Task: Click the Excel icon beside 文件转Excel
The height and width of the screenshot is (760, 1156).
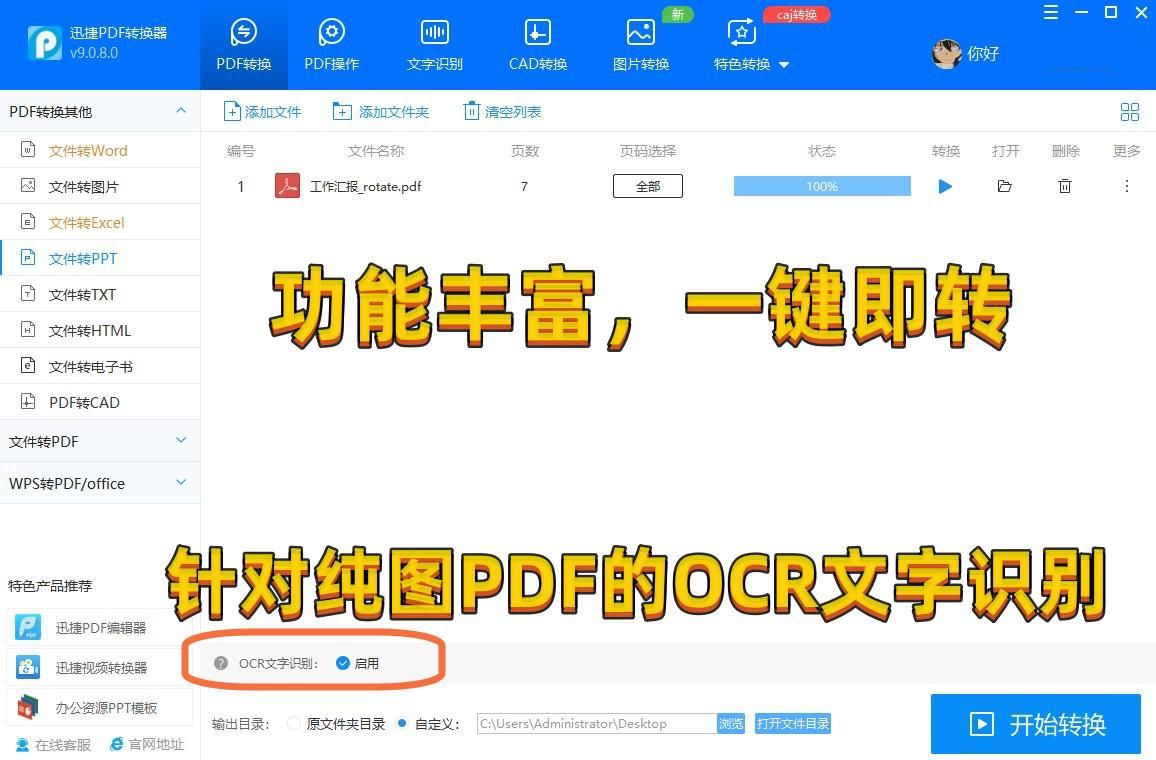Action: click(28, 222)
